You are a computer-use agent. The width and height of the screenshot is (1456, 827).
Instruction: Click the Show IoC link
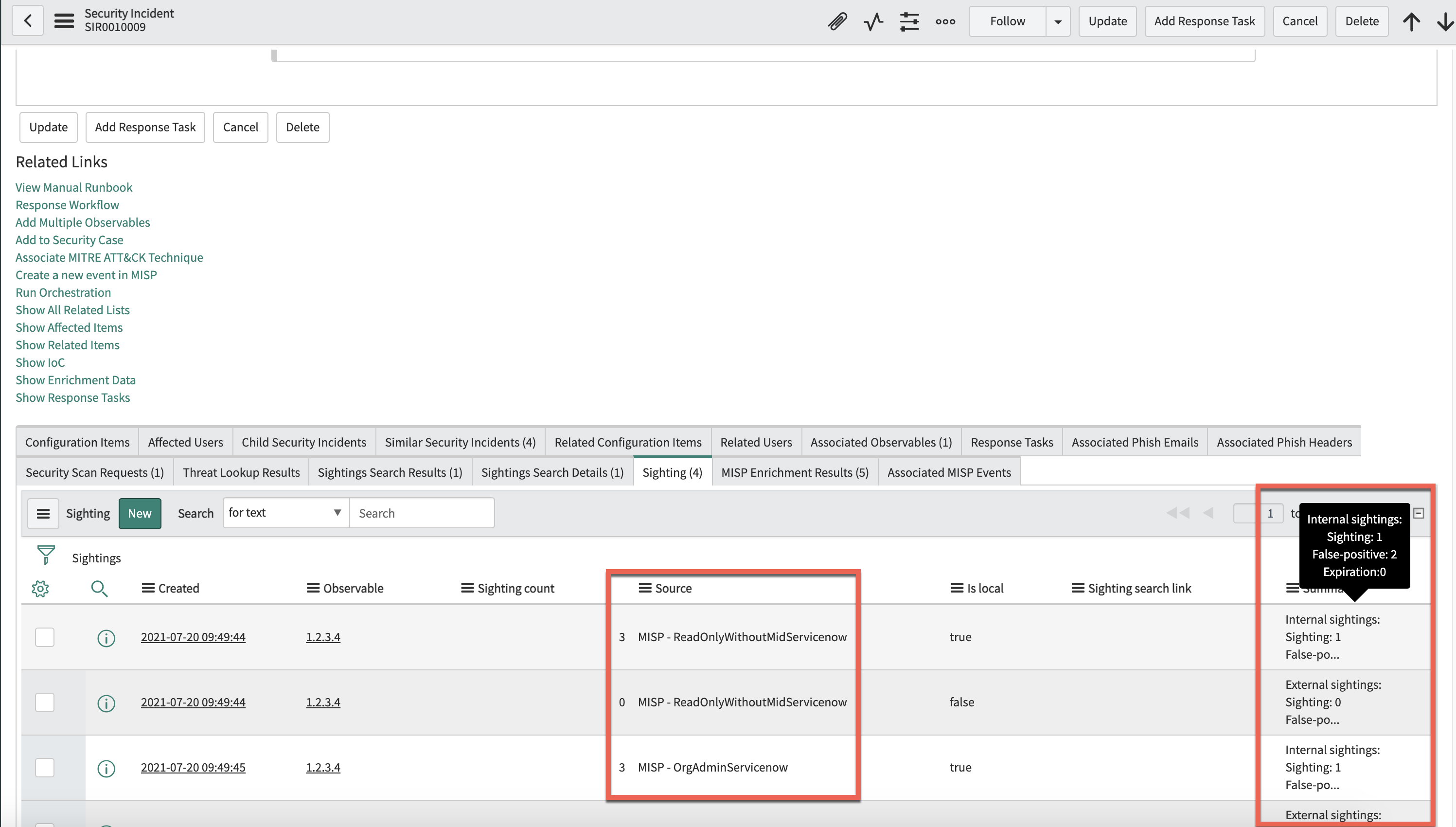pyautogui.click(x=40, y=362)
